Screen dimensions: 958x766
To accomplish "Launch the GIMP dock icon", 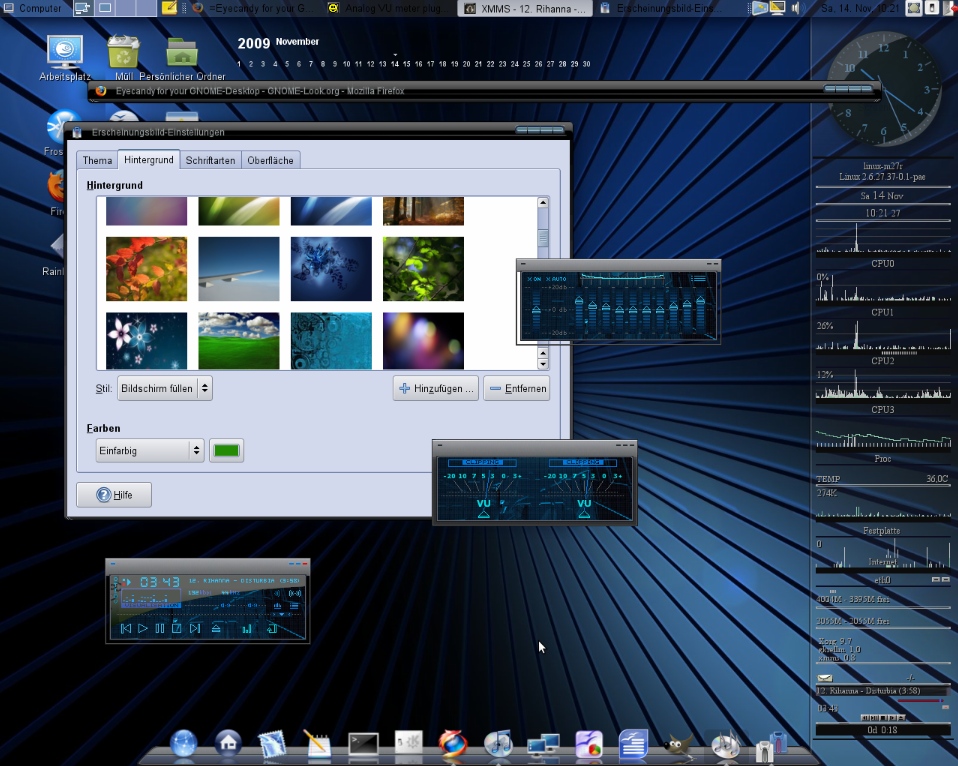I will point(678,745).
